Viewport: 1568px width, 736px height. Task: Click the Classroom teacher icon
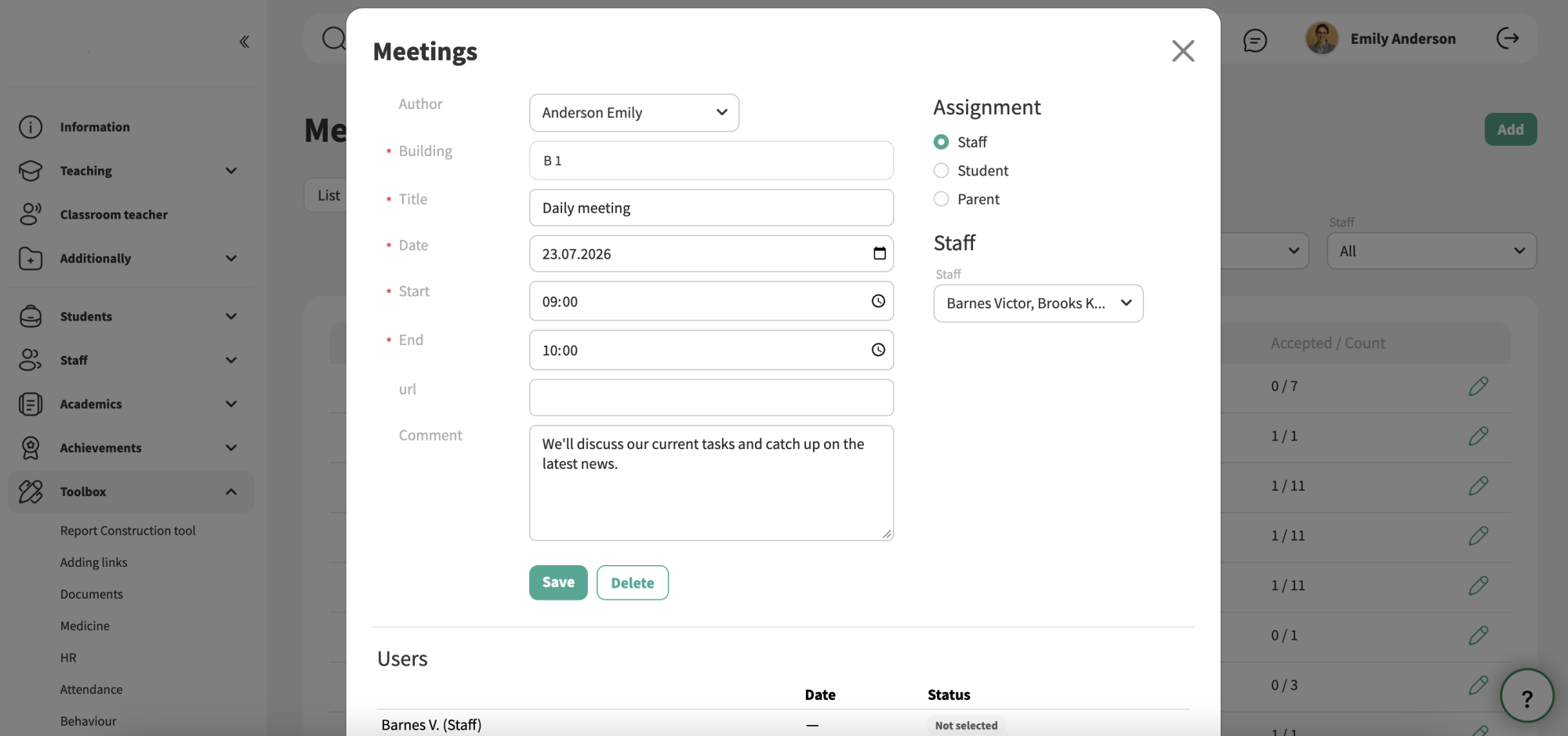click(31, 214)
